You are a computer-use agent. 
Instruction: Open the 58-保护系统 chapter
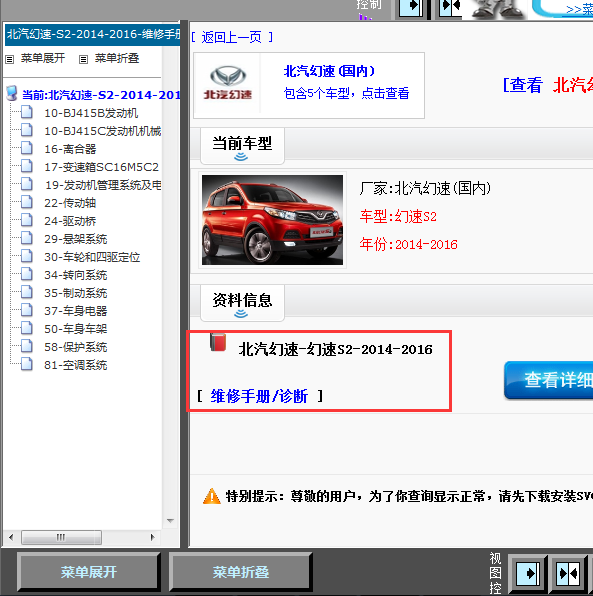pyautogui.click(x=76, y=347)
